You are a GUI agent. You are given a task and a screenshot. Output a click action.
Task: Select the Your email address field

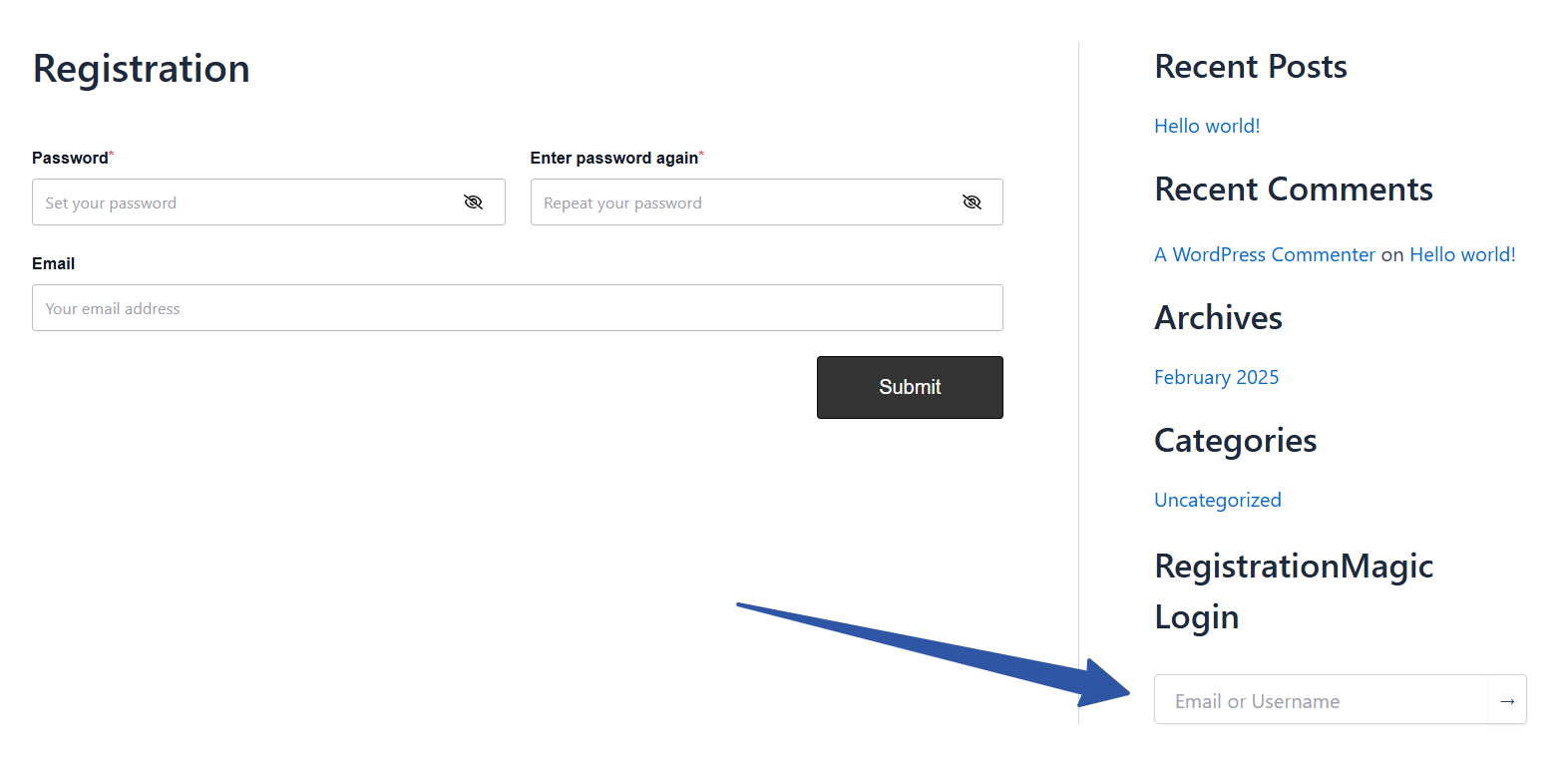(x=517, y=308)
